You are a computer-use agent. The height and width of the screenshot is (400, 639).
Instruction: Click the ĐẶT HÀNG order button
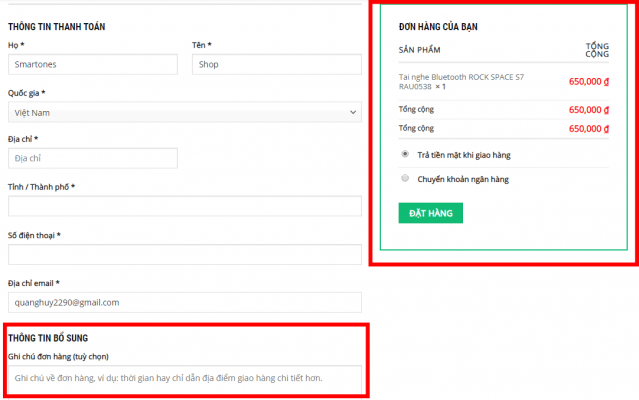tap(430, 213)
